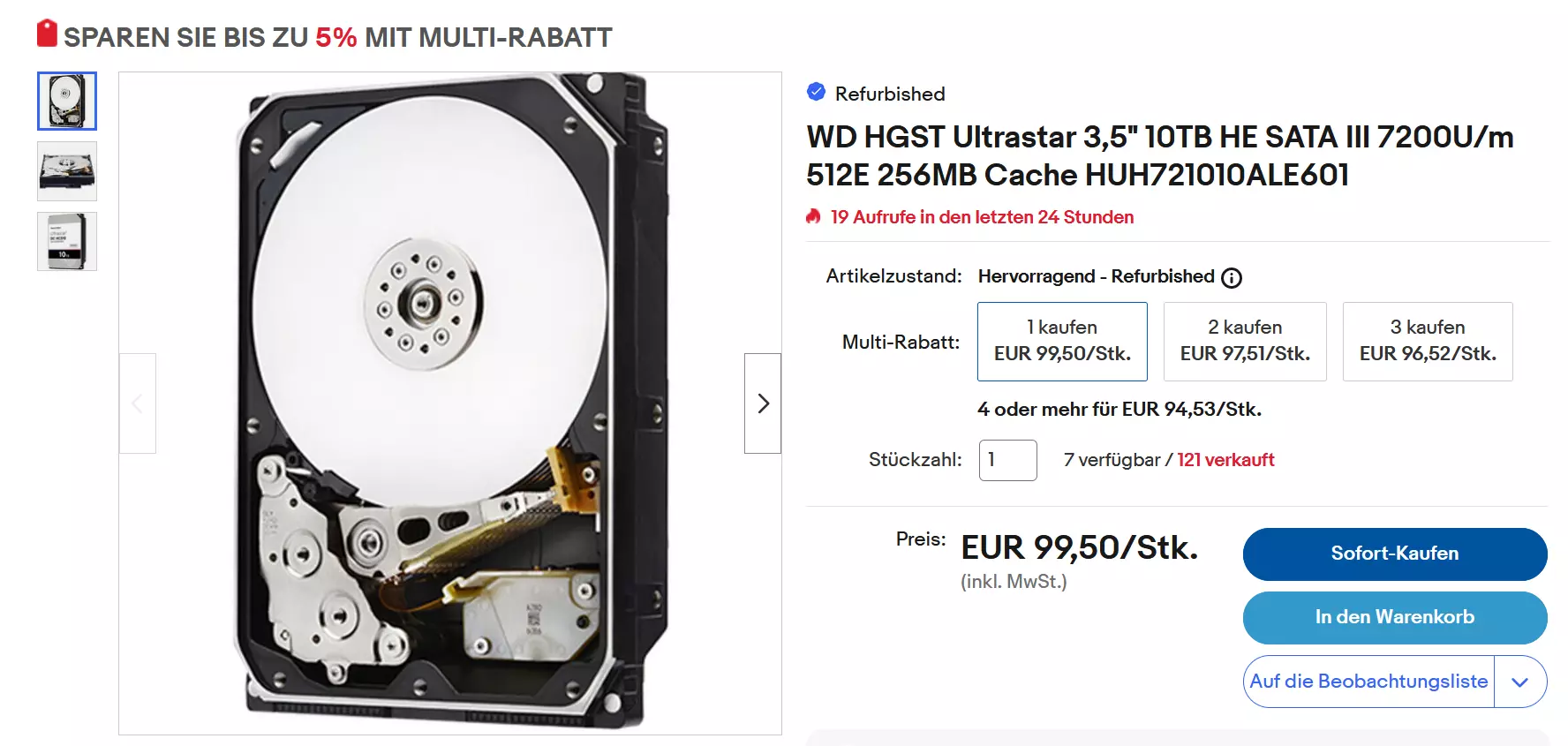Click the main hard drive product image
Image resolution: width=1568 pixels, height=746 pixels.
click(450, 403)
